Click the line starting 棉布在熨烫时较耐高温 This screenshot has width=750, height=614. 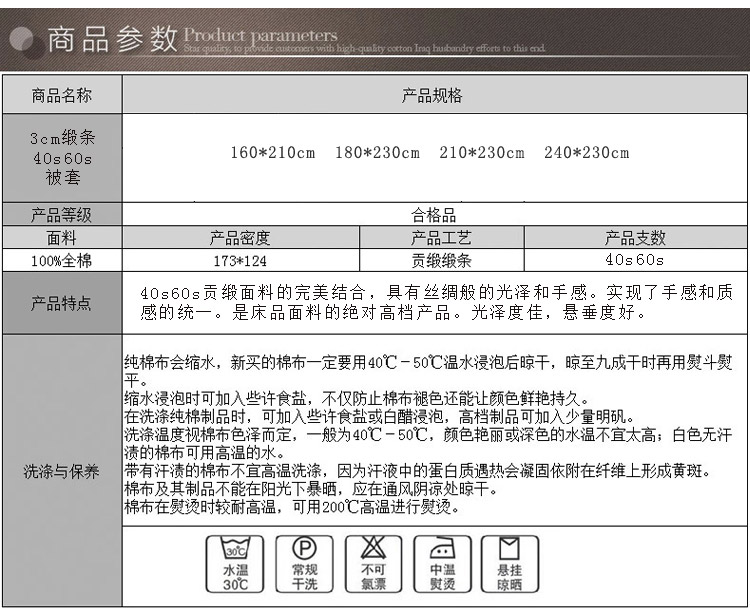click(x=292, y=506)
